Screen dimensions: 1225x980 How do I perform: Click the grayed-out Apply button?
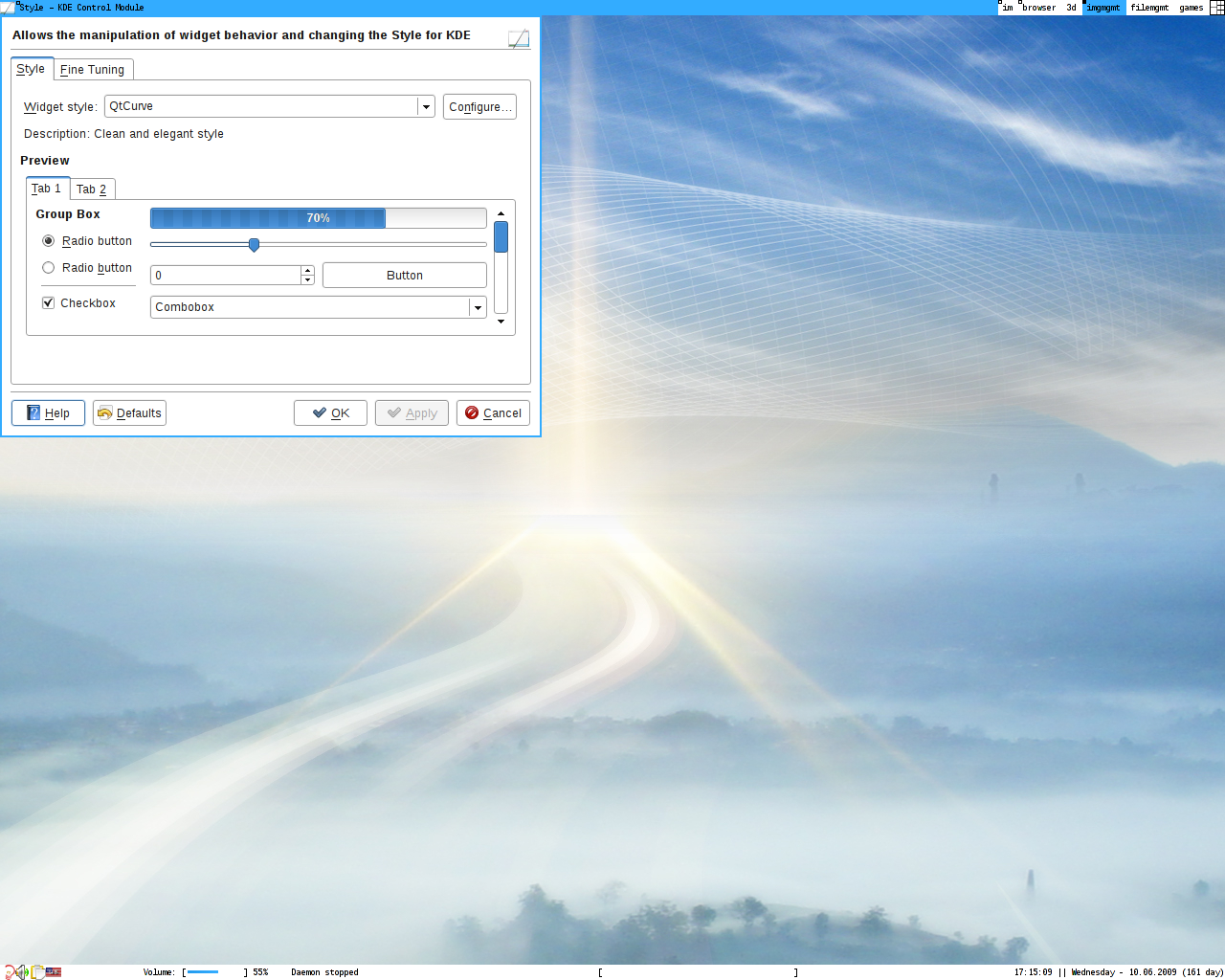[412, 413]
